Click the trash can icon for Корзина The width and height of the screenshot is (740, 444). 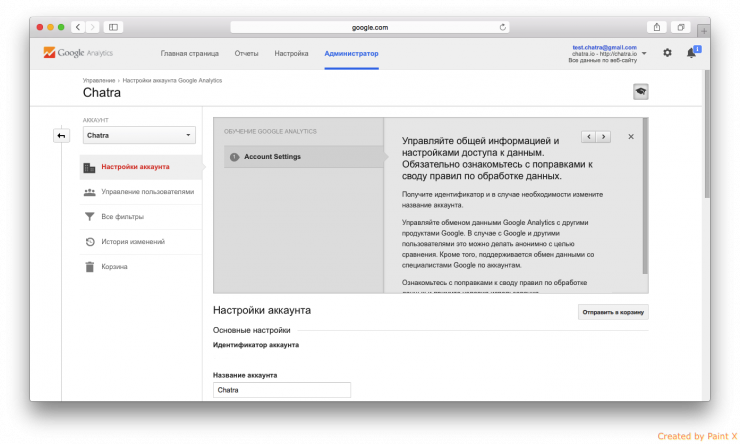click(90, 267)
